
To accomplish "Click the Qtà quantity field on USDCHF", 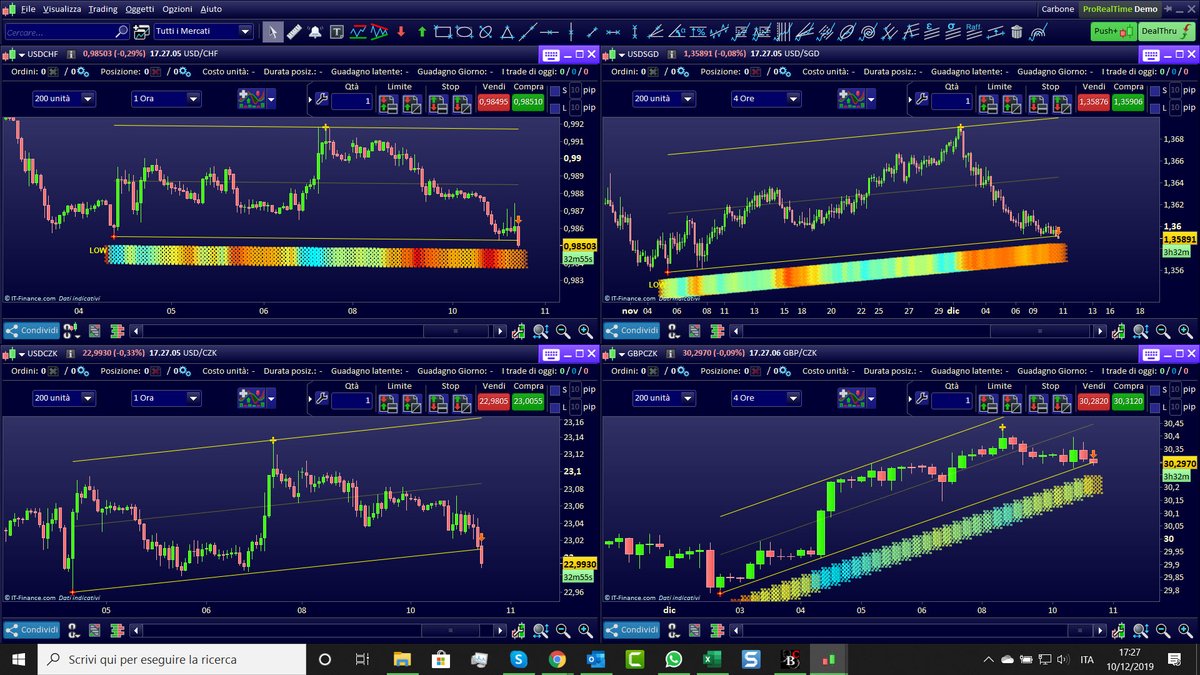I will tap(352, 101).
